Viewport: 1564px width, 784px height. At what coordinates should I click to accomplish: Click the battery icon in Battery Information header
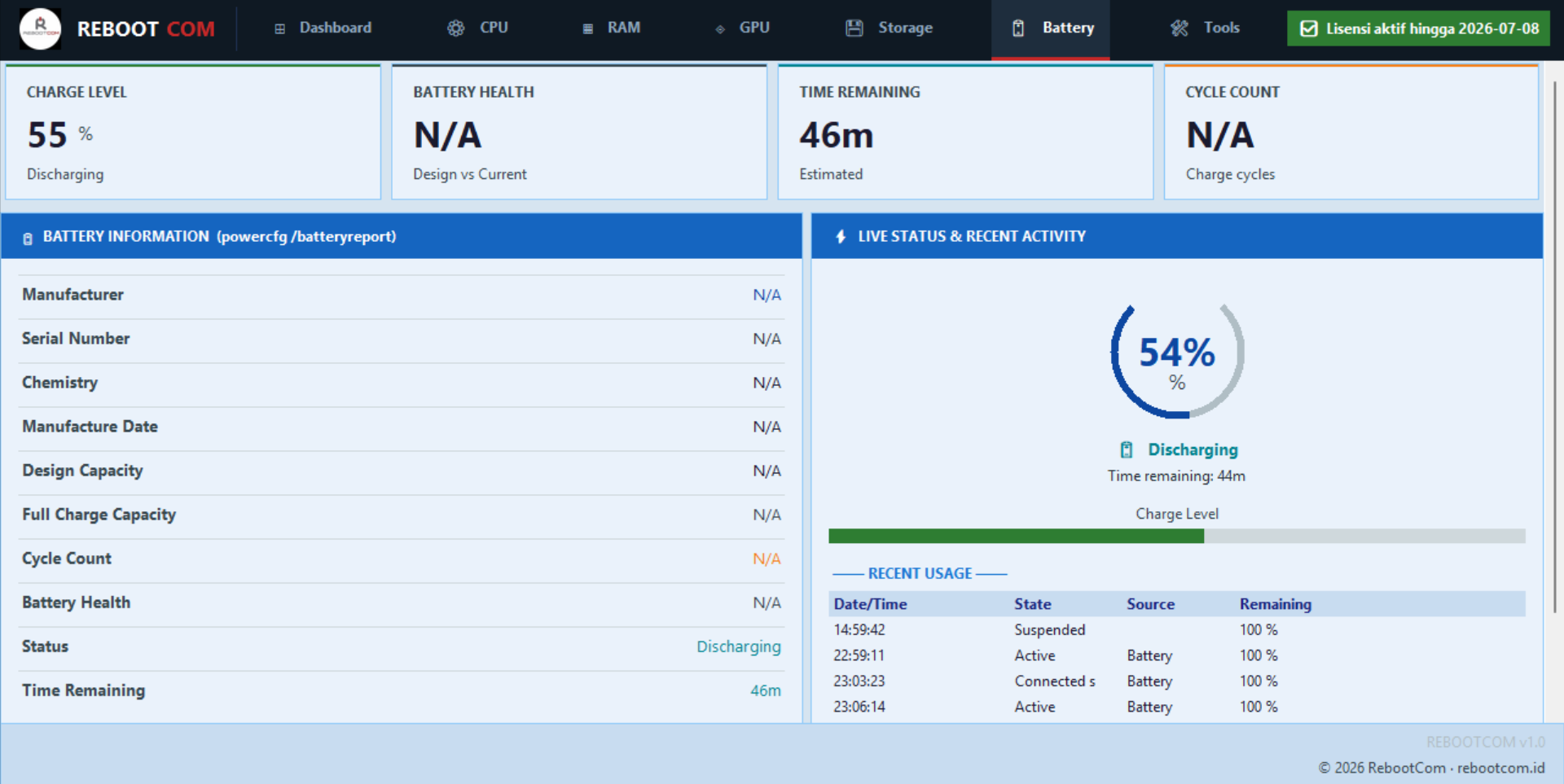tap(28, 238)
